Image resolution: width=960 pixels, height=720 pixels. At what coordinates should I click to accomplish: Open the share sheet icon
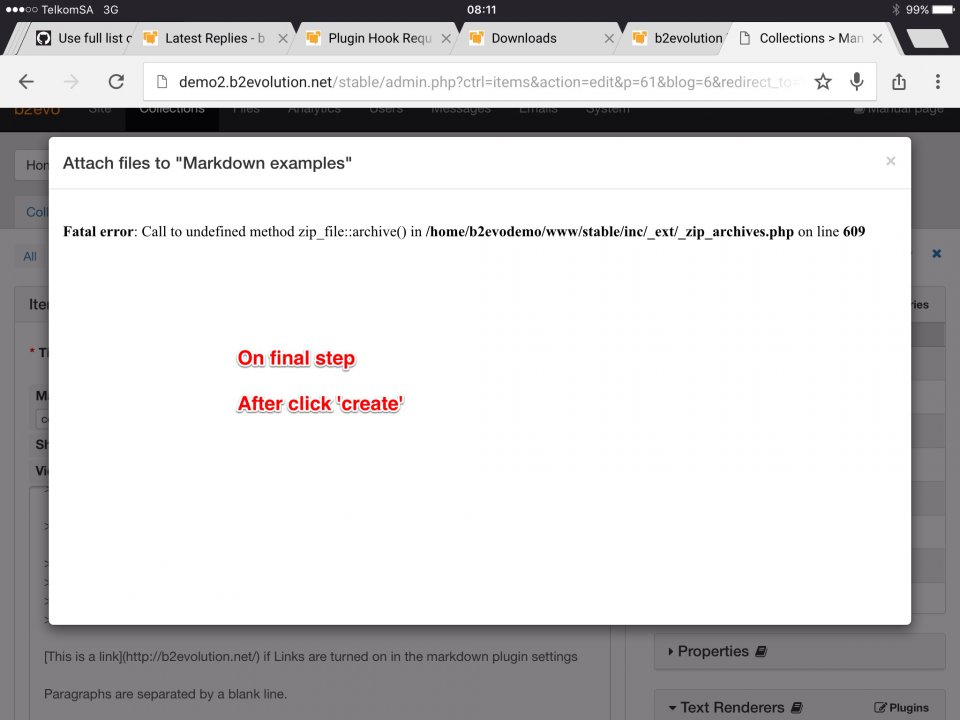pos(899,81)
